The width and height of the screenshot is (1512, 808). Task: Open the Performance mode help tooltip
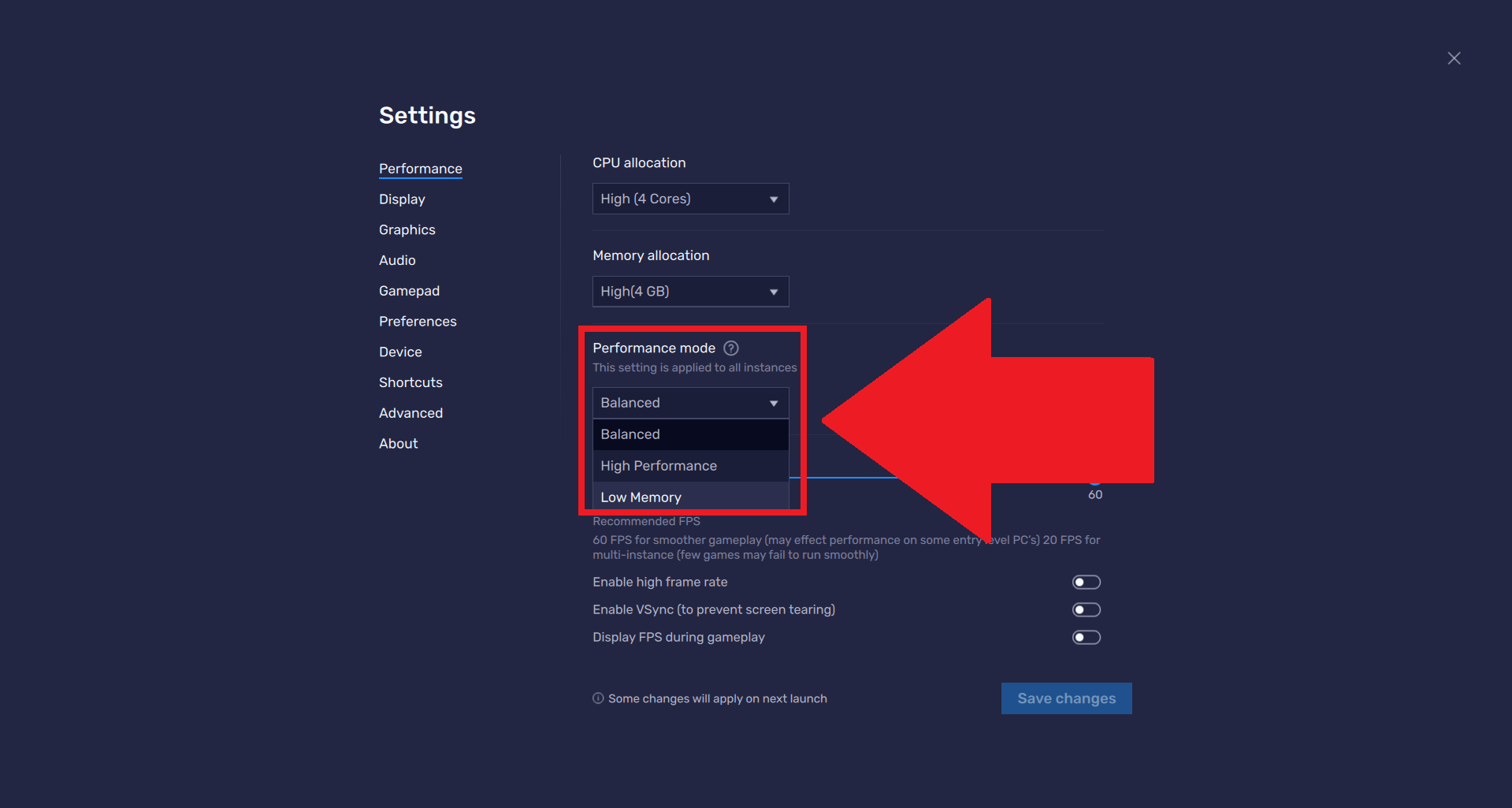[730, 348]
